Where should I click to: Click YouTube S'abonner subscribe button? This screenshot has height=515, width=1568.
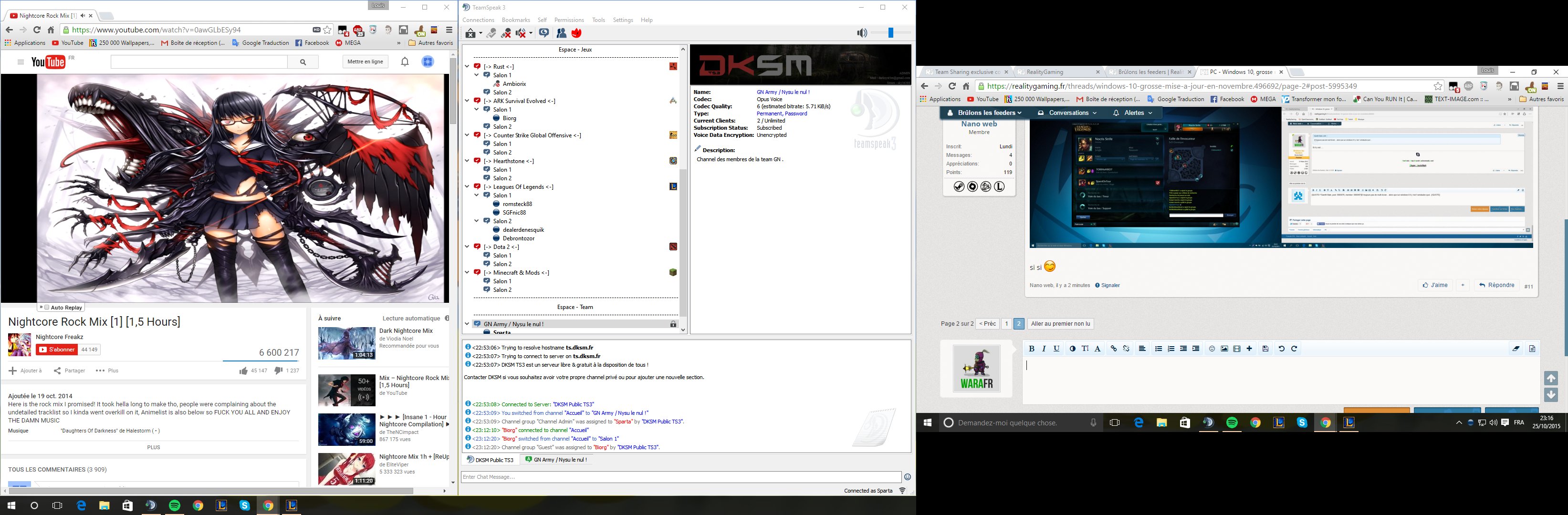[57, 350]
